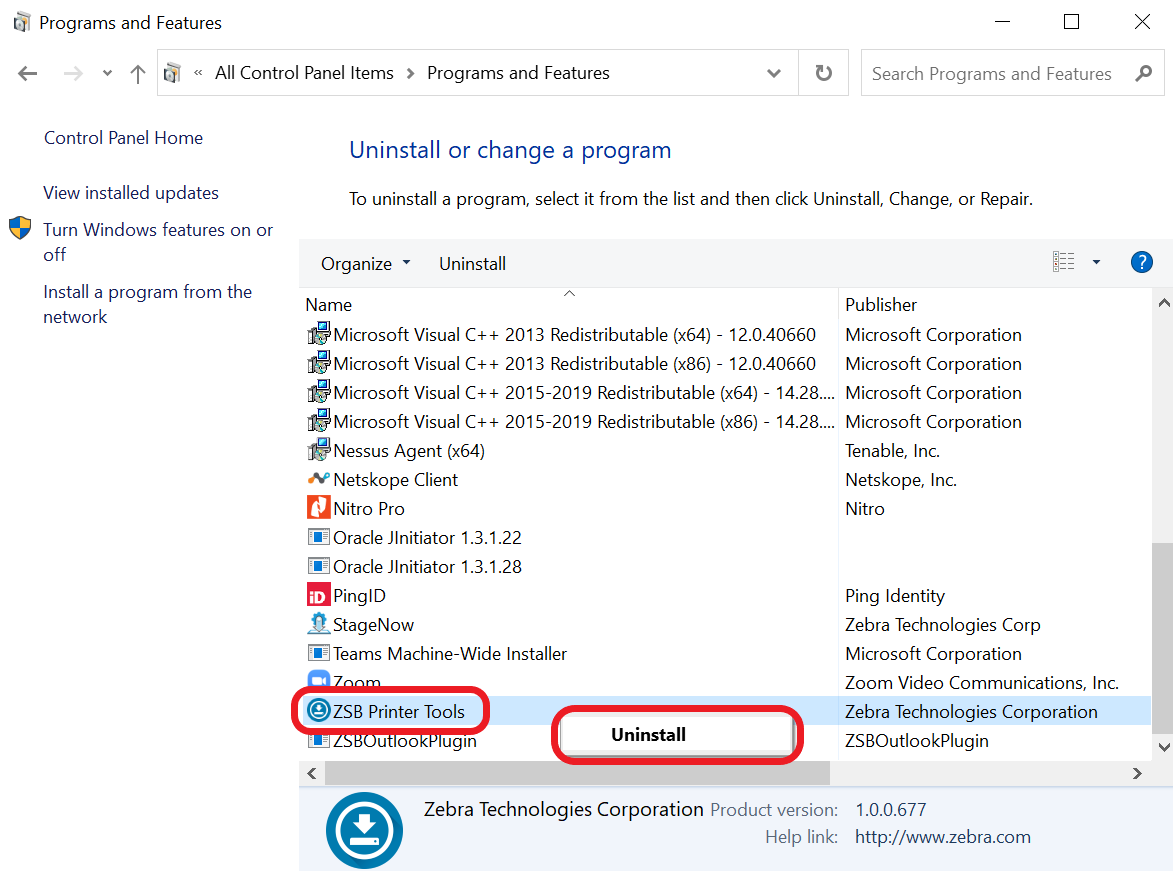Select the Teams Machine-Wide Installer entry

(x=449, y=654)
